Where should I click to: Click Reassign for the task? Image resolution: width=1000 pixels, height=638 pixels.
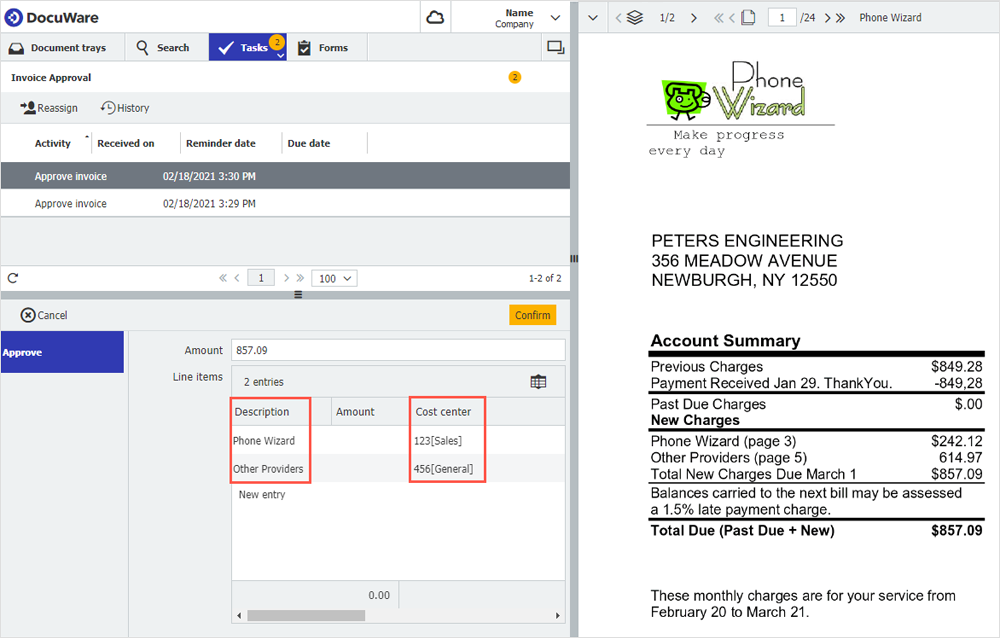[49, 108]
